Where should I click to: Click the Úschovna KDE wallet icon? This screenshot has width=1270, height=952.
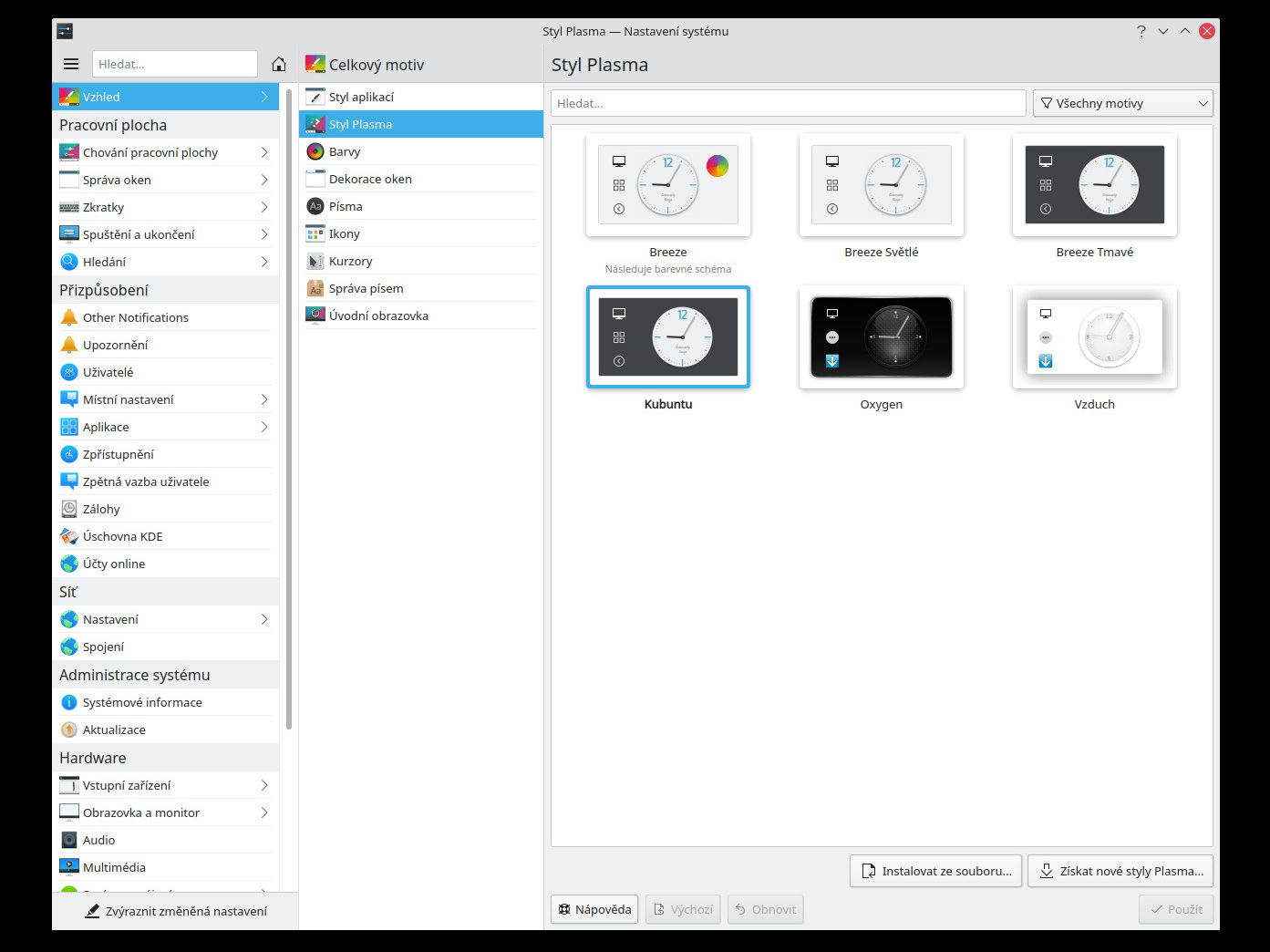(x=69, y=536)
